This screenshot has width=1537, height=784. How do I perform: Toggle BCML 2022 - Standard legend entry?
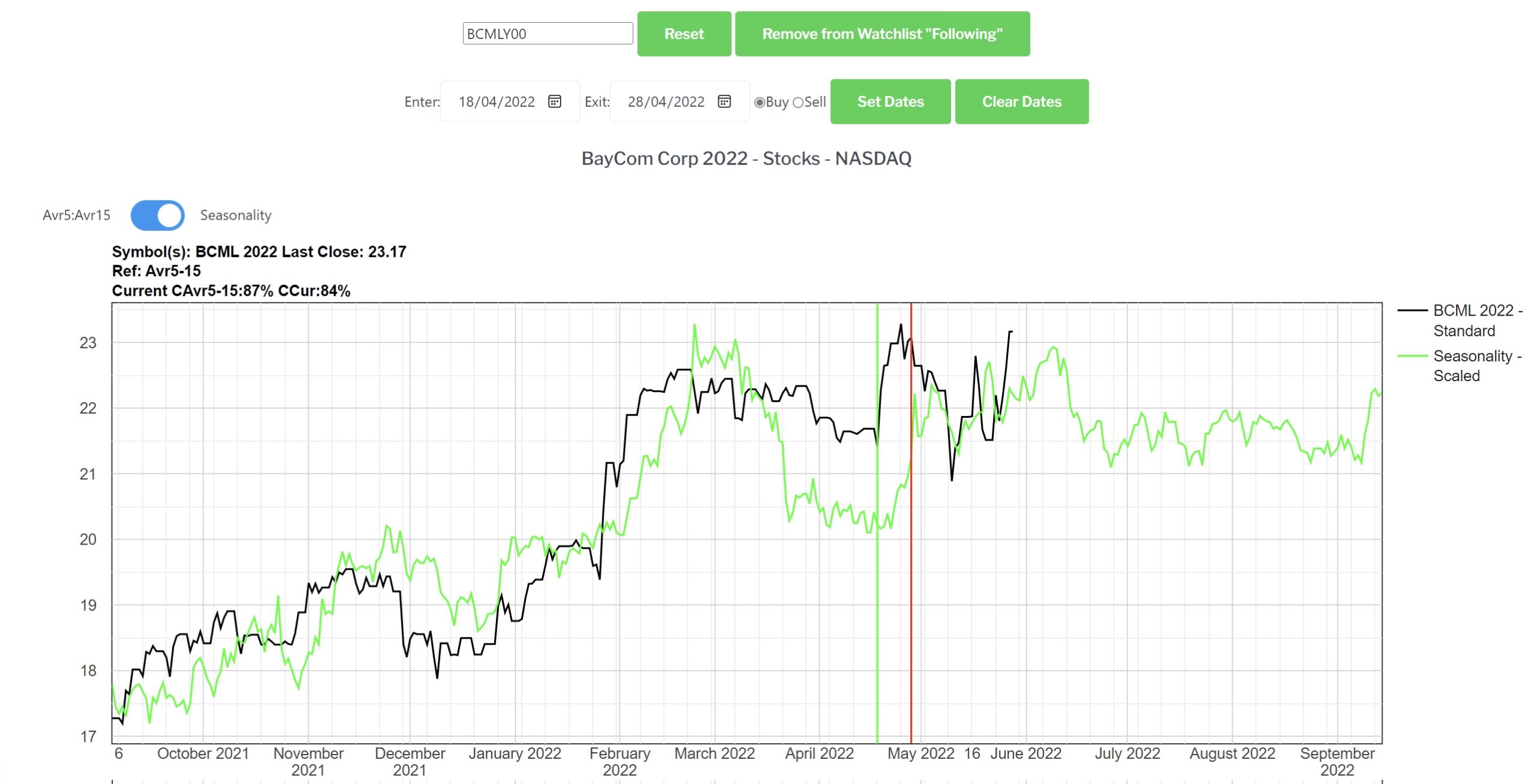pyautogui.click(x=1460, y=321)
